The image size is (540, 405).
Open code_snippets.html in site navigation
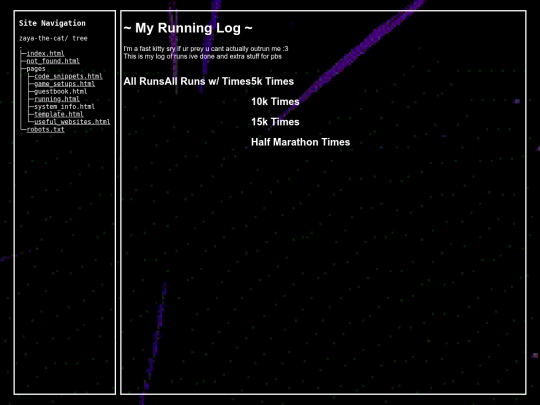pos(68,76)
